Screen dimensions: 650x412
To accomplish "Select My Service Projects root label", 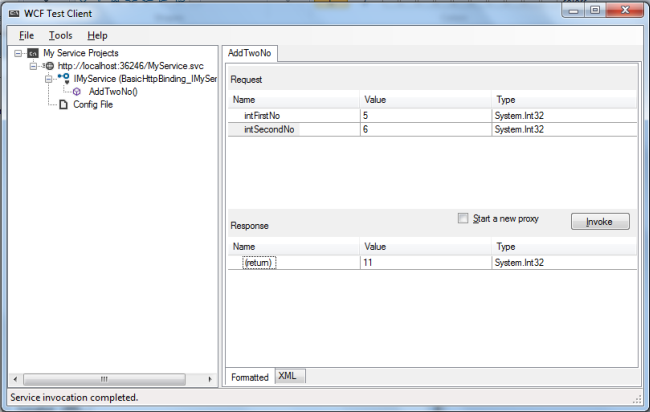I will pyautogui.click(x=81, y=53).
